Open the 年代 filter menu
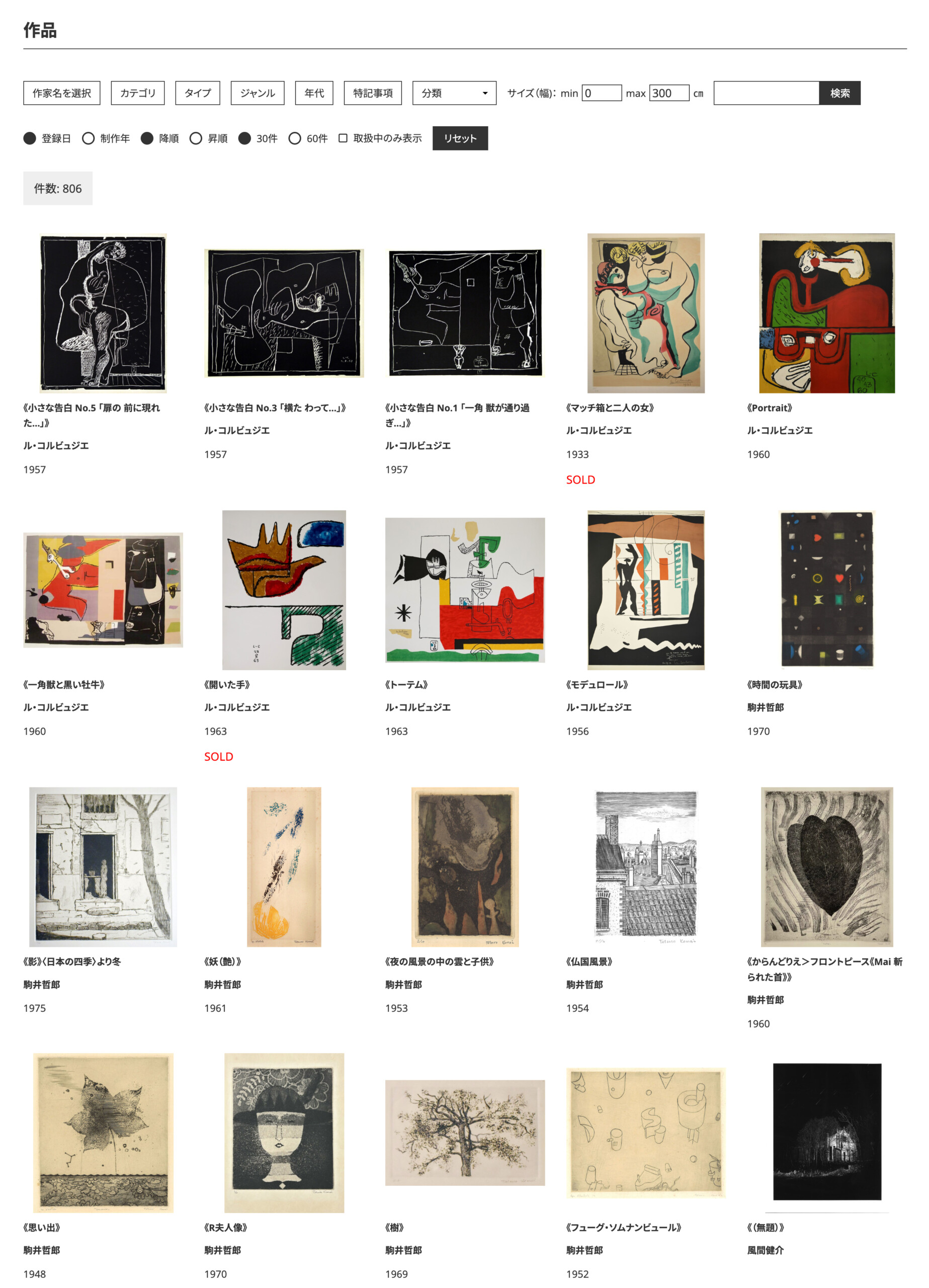 [x=314, y=93]
